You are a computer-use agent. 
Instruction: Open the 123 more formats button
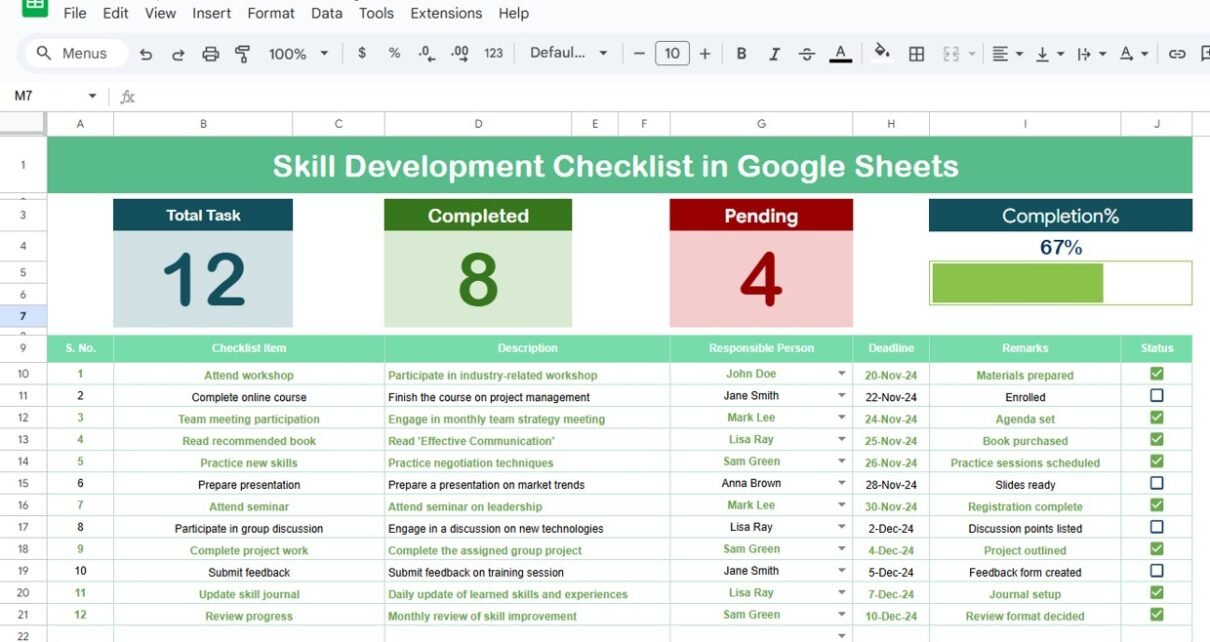494,53
